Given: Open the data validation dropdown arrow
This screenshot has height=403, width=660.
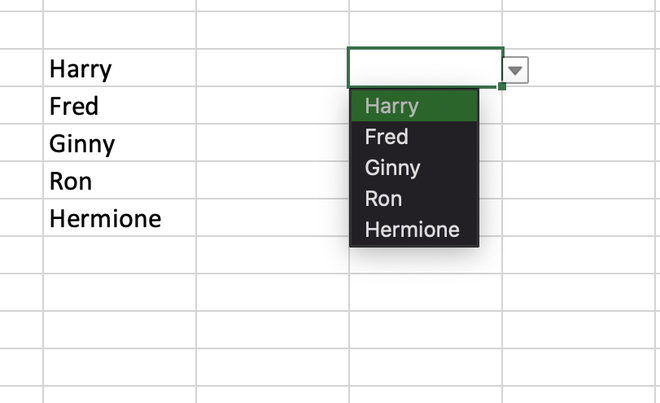Looking at the screenshot, I should [x=515, y=70].
